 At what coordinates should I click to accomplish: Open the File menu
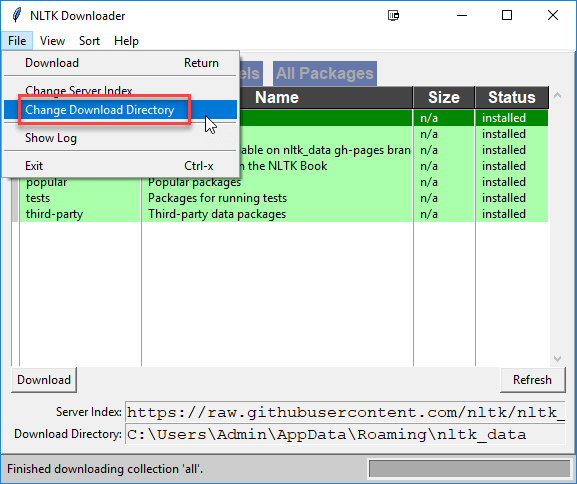17,40
